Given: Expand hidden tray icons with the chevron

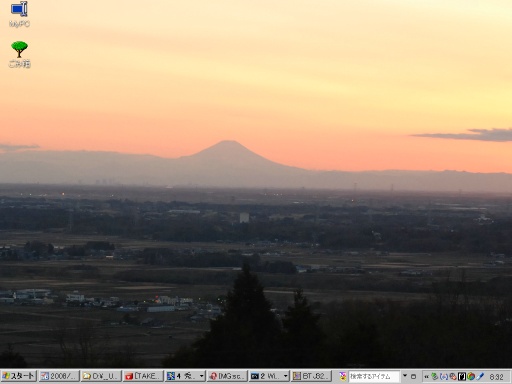Looking at the screenshot, I should 426,376.
